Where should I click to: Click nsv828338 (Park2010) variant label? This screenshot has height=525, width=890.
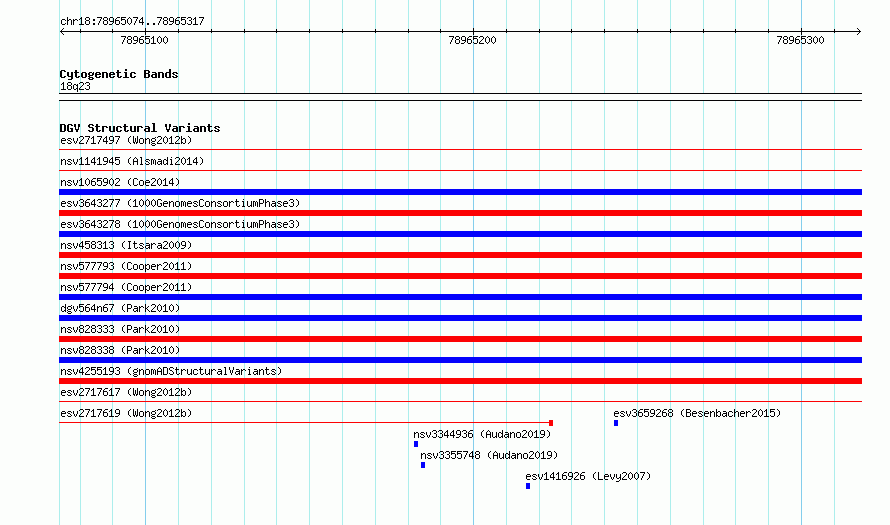click(120, 350)
